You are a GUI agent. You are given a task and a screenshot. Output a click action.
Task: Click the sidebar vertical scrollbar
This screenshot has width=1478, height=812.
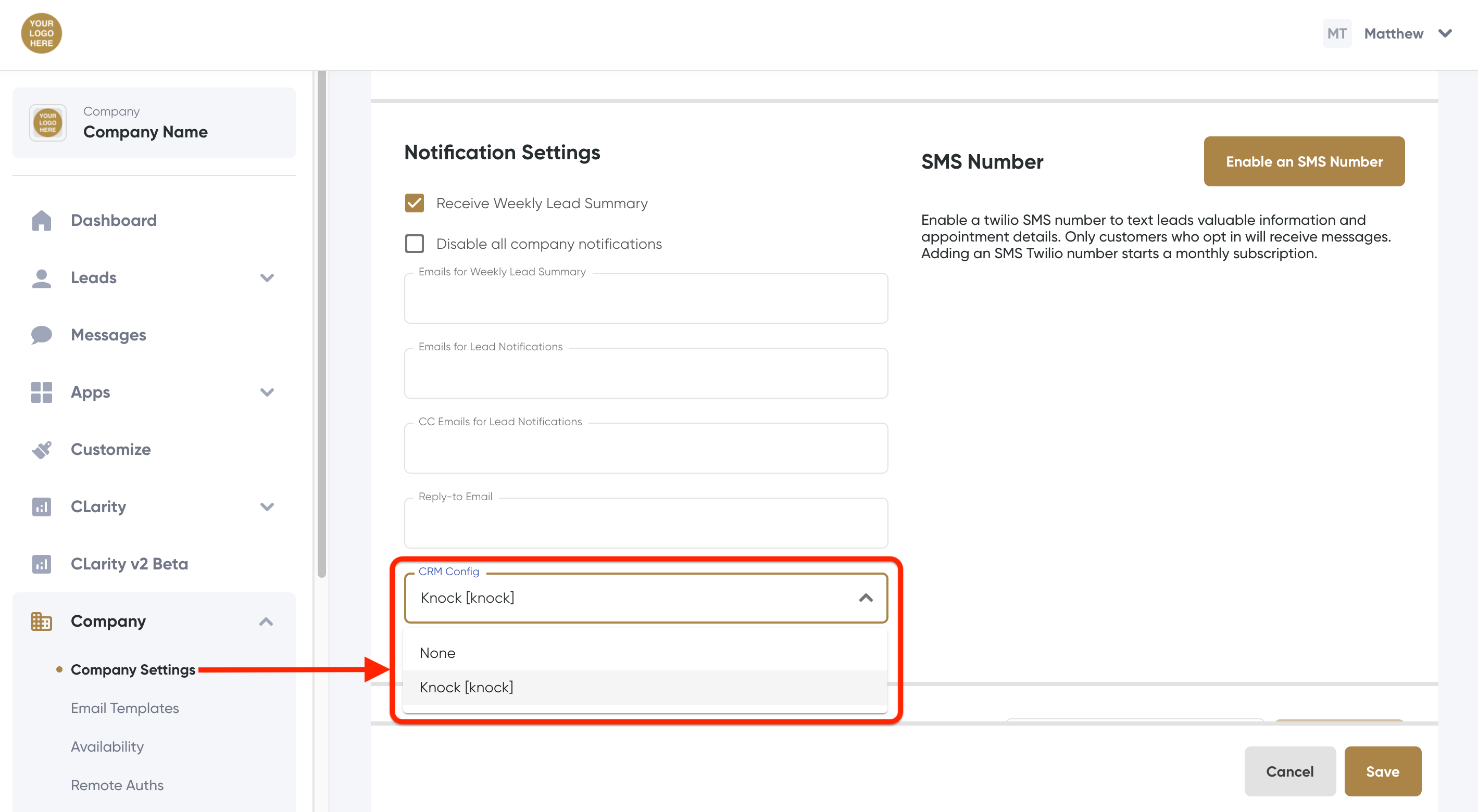[321, 321]
